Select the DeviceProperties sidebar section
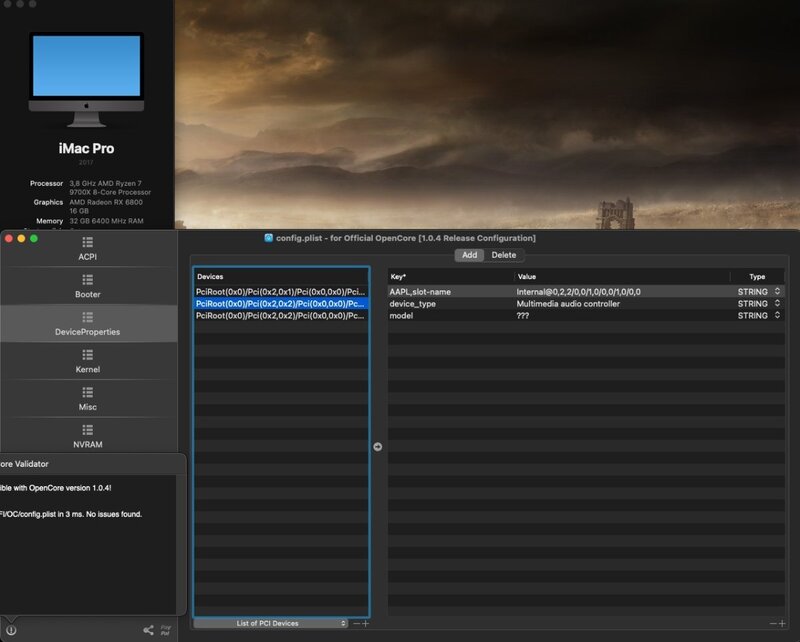The height and width of the screenshot is (642, 800). pyautogui.click(x=88, y=324)
